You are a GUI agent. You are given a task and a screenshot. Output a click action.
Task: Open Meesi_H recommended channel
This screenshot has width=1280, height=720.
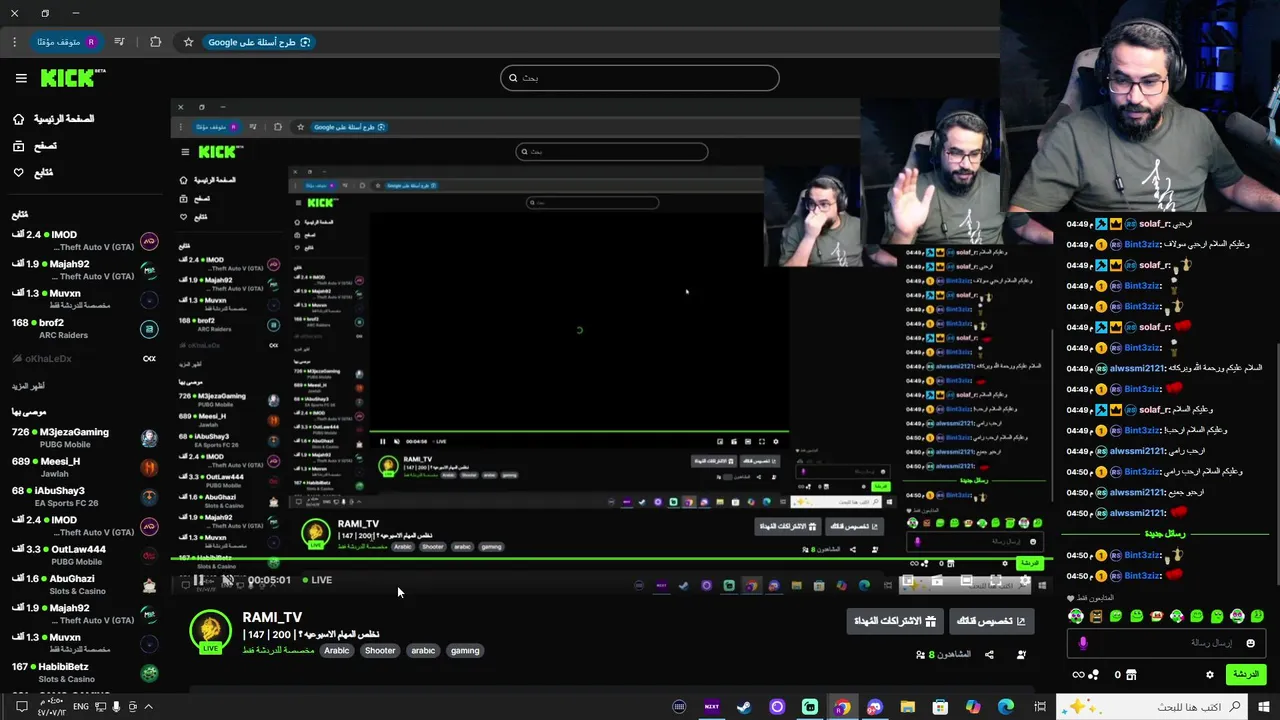(85, 467)
